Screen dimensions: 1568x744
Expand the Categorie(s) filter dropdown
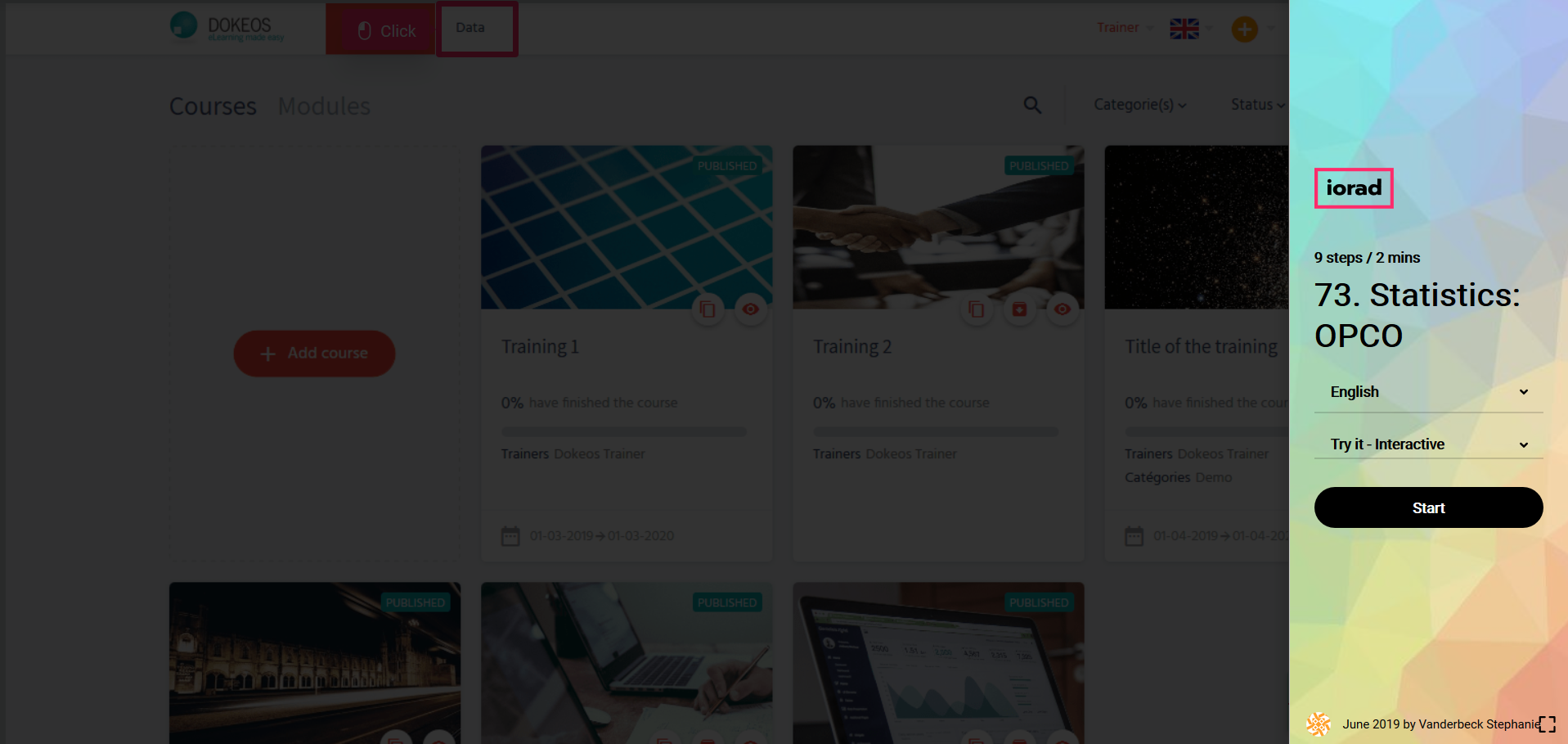click(1139, 105)
